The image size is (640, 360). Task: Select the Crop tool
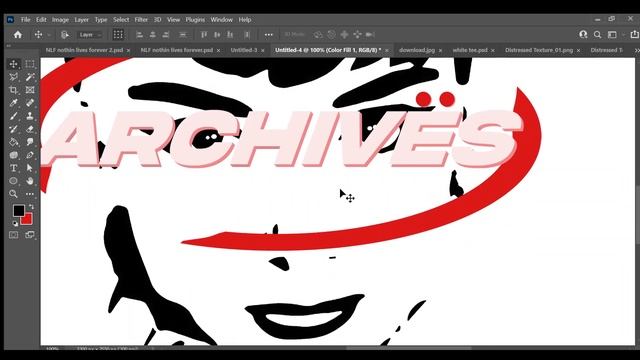click(13, 90)
